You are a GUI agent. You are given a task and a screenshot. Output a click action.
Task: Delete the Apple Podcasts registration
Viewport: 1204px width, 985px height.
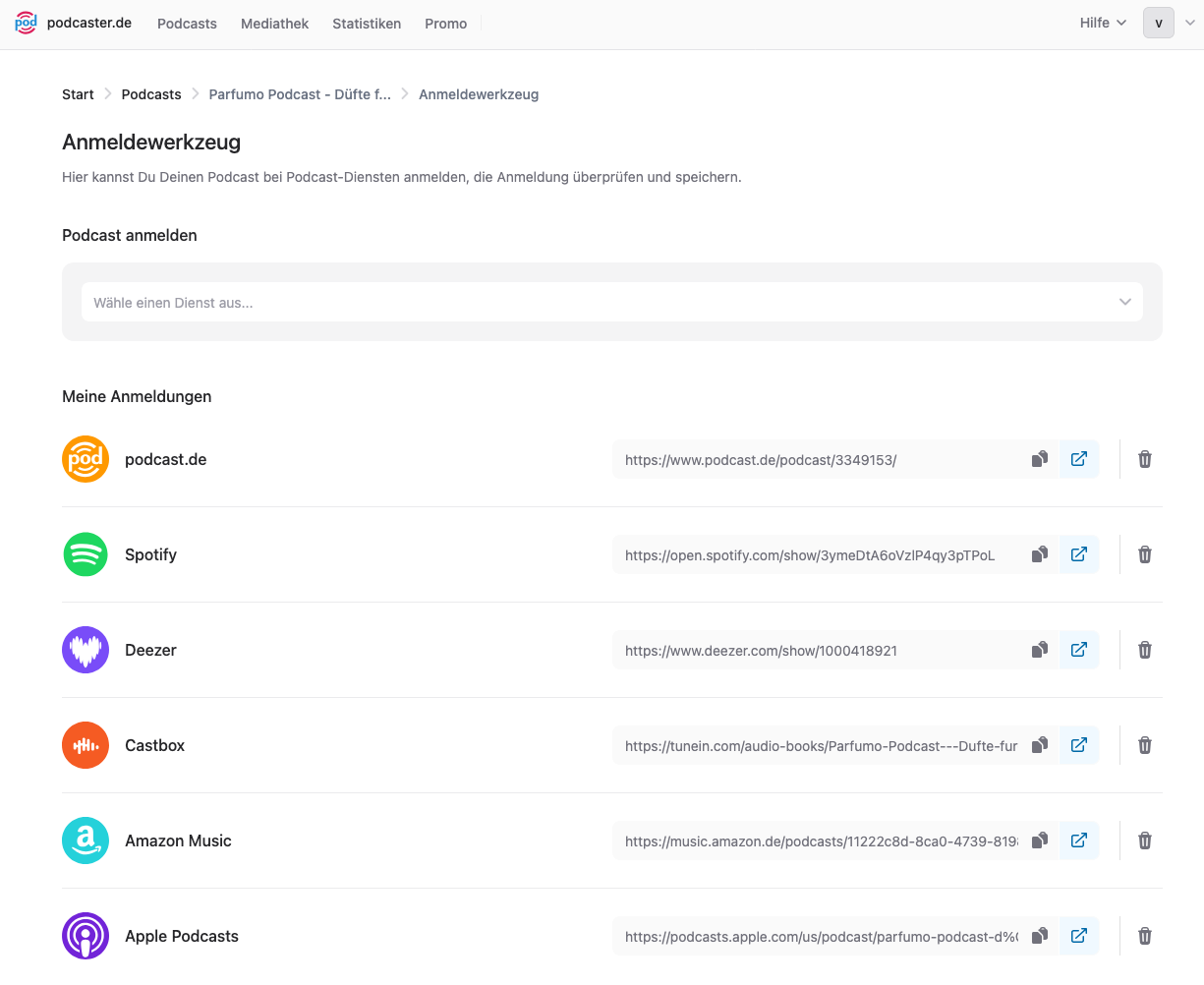pos(1145,936)
